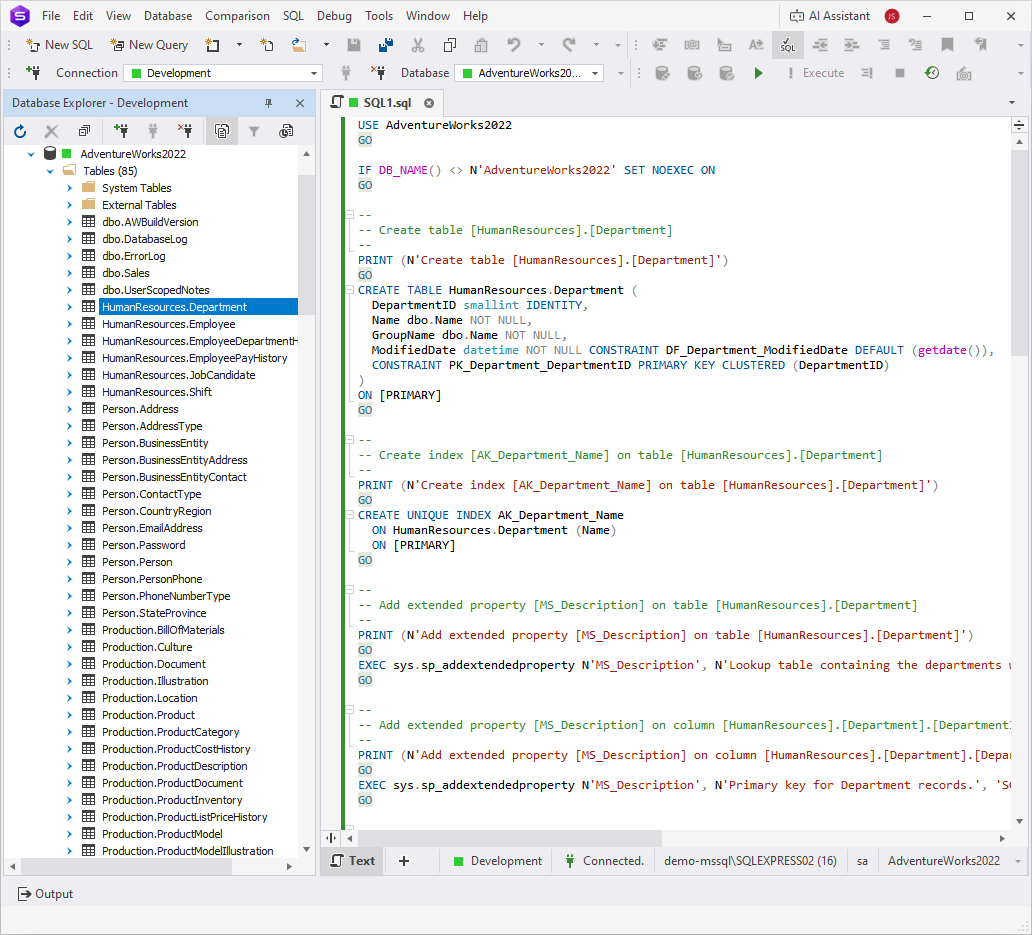Open the Connection dropdown showing Development
1032x935 pixels.
[222, 72]
